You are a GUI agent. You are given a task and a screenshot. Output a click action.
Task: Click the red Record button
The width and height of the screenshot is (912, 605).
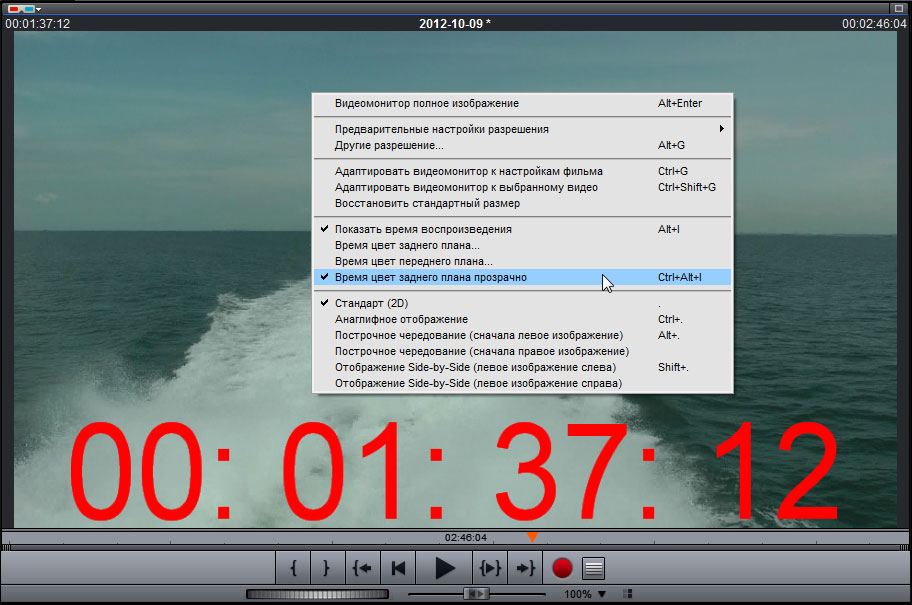pos(562,568)
